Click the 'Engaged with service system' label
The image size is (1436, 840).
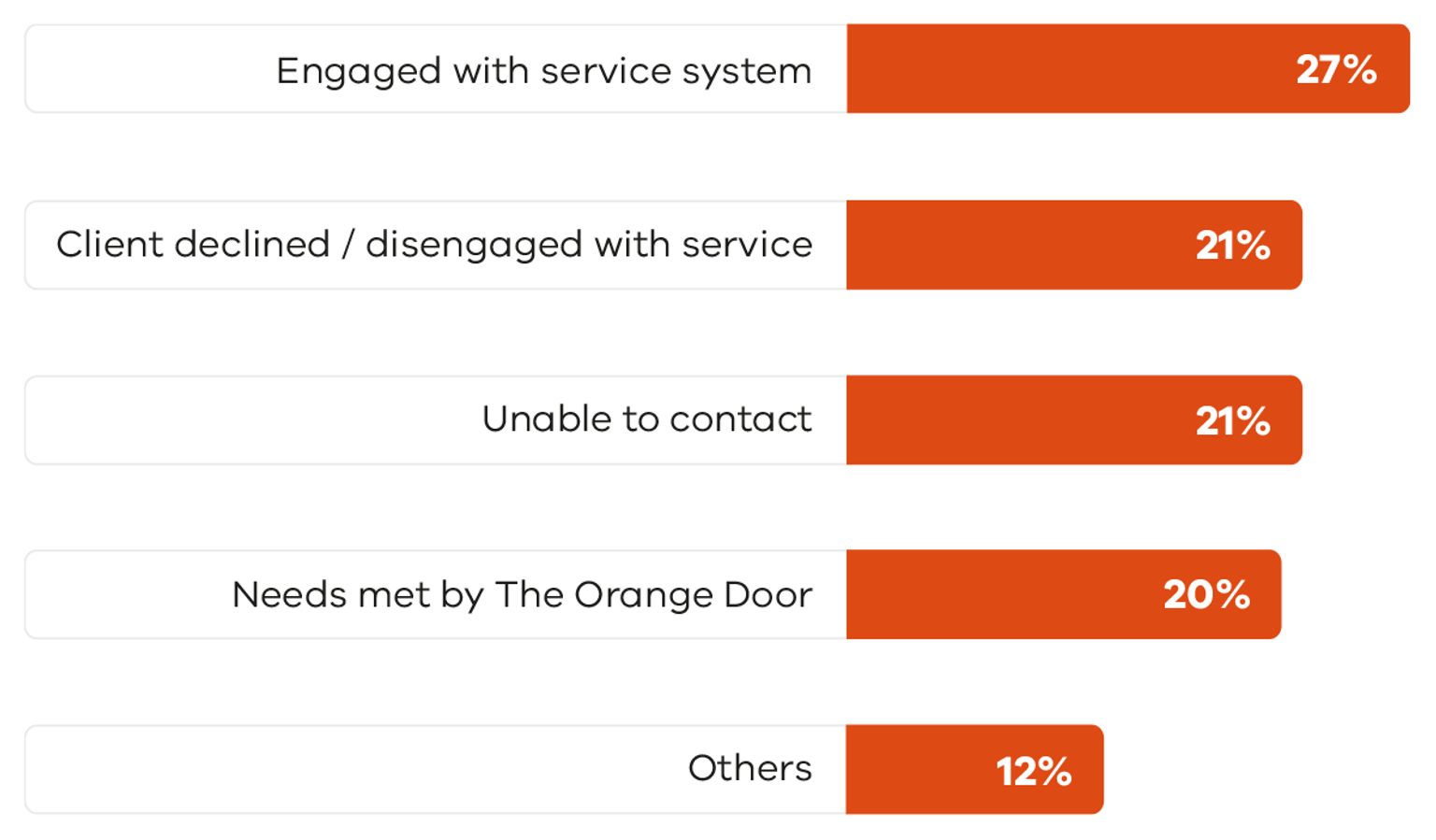[x=543, y=71]
